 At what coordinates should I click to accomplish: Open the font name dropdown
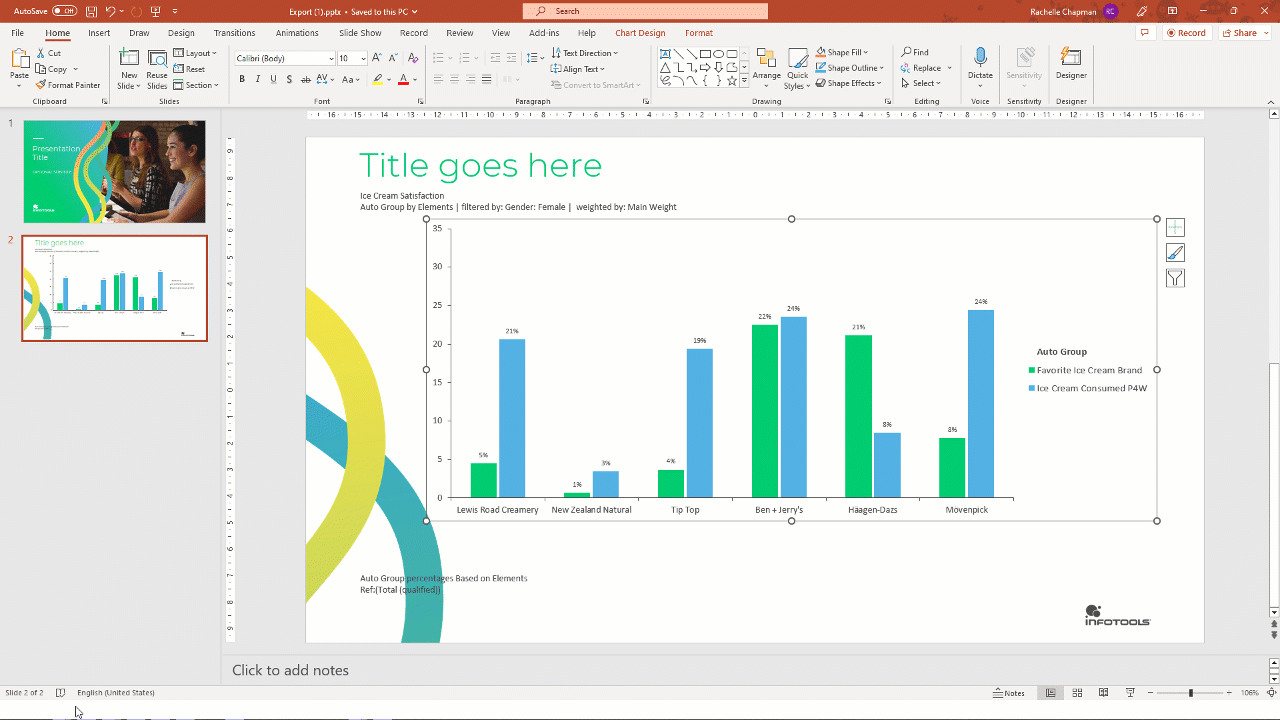(331, 59)
